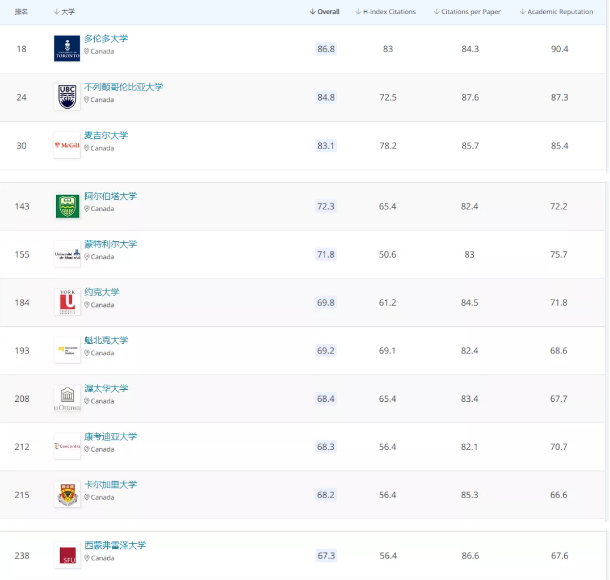Select overall score 86.8 cell

pos(326,49)
